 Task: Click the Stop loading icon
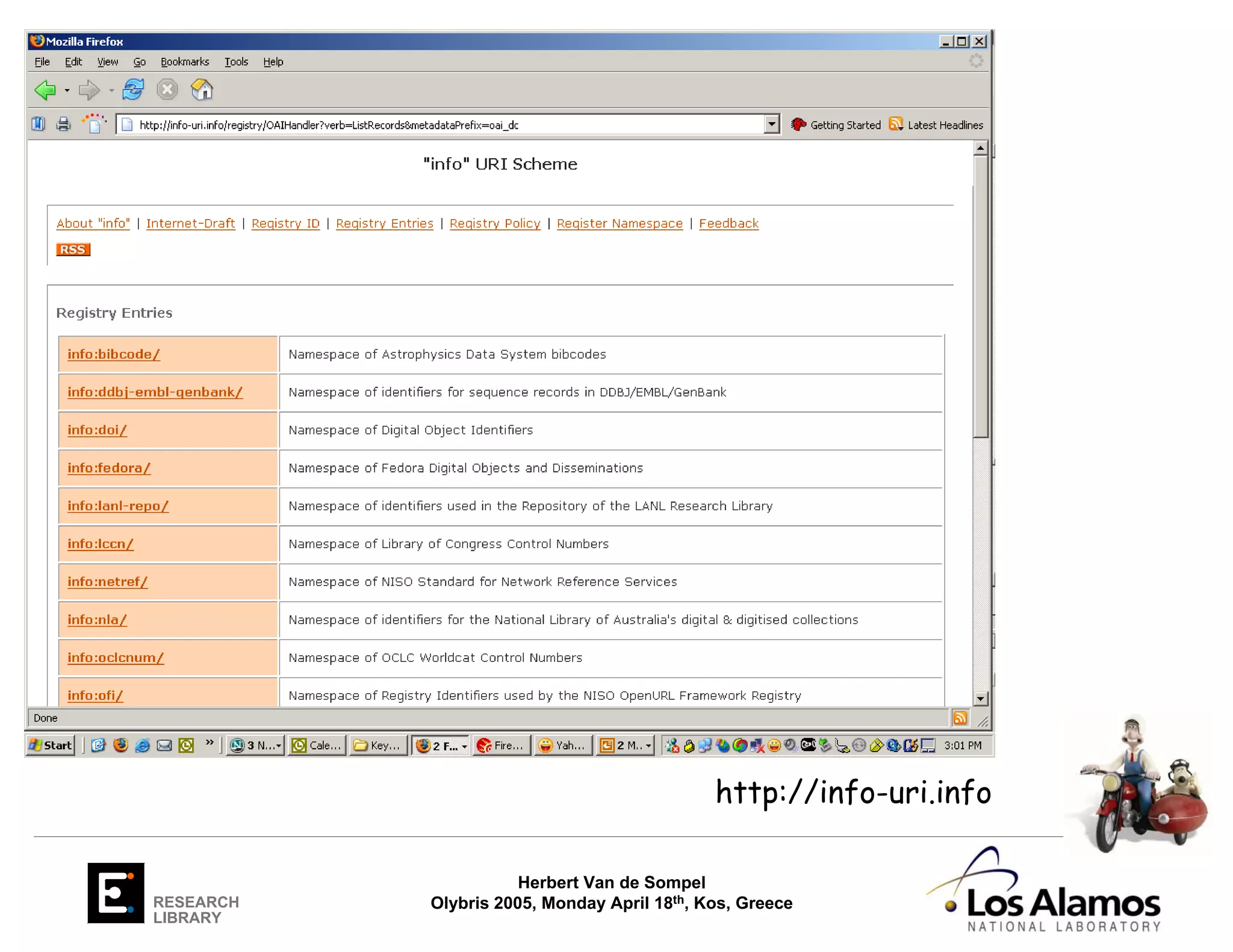pos(167,90)
